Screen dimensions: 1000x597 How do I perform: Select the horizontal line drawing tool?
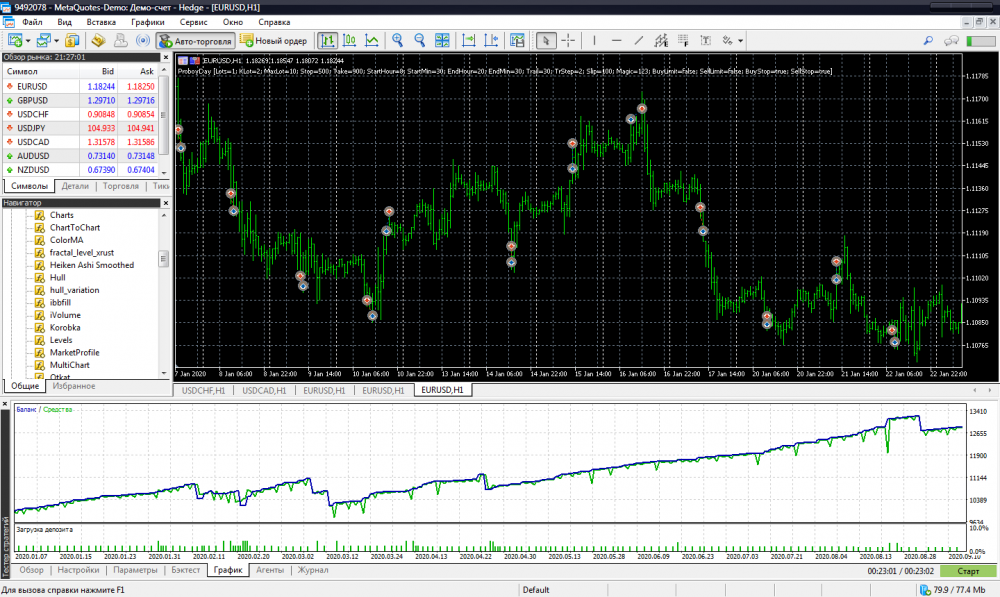point(616,41)
